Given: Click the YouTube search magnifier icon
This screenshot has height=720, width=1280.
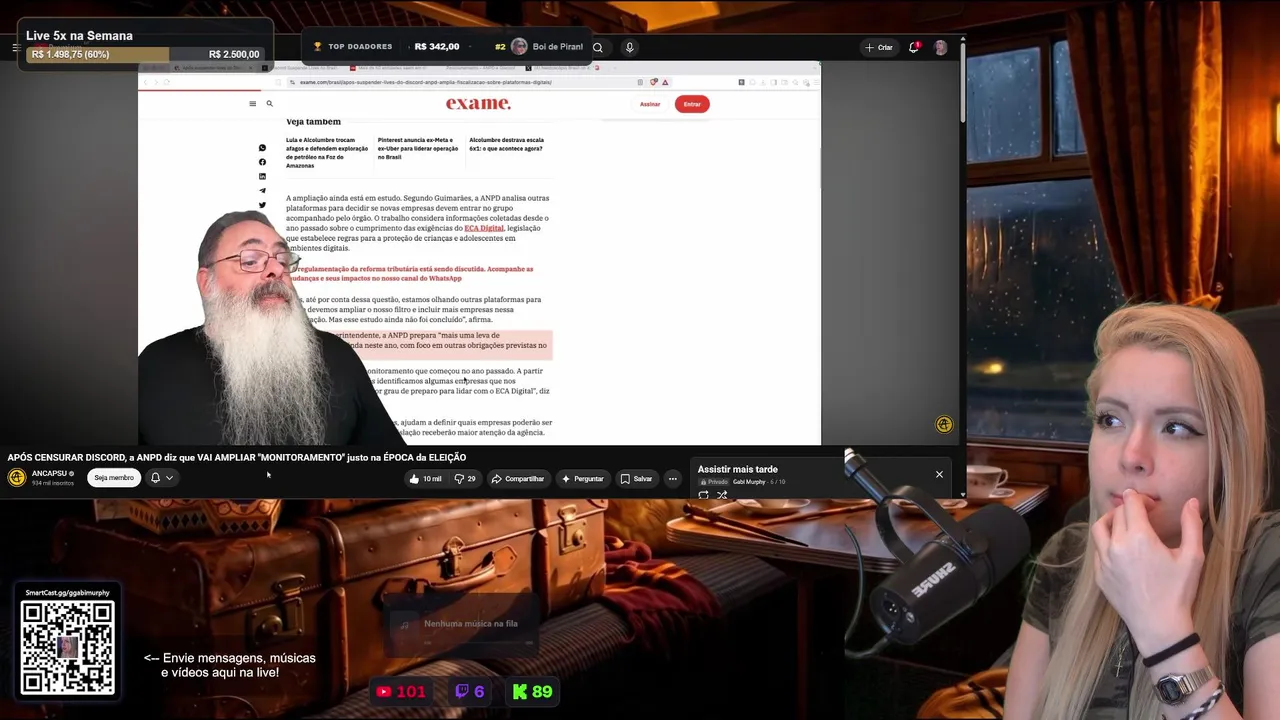Looking at the screenshot, I should click(597, 47).
